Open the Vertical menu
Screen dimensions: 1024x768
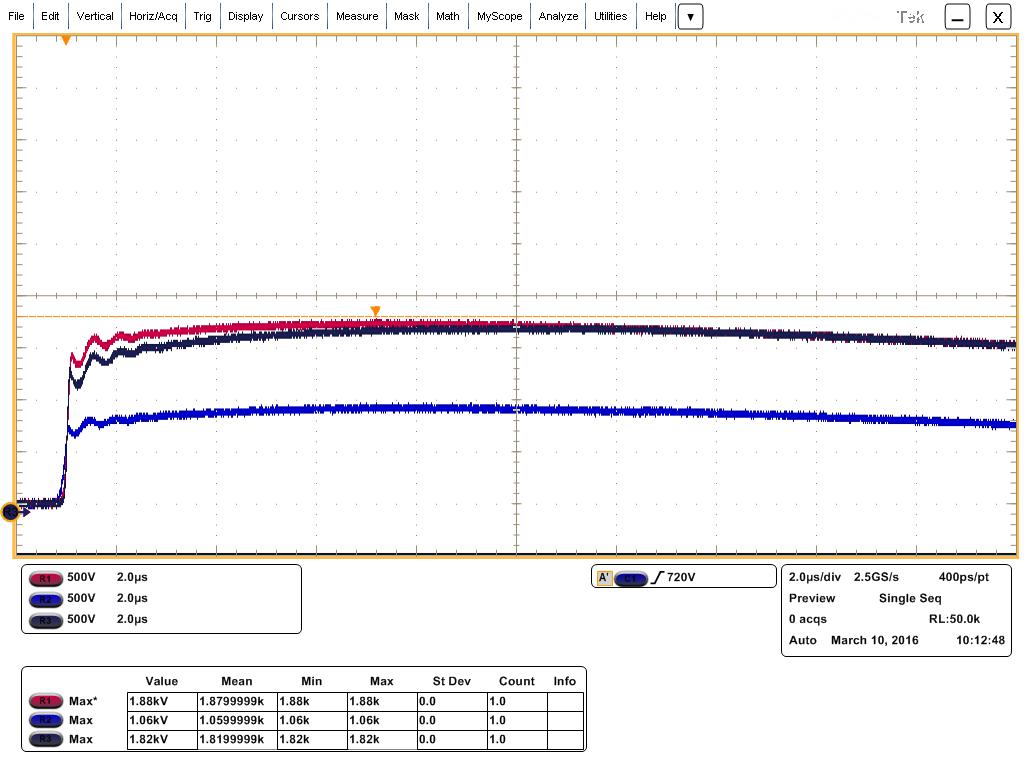coord(95,16)
